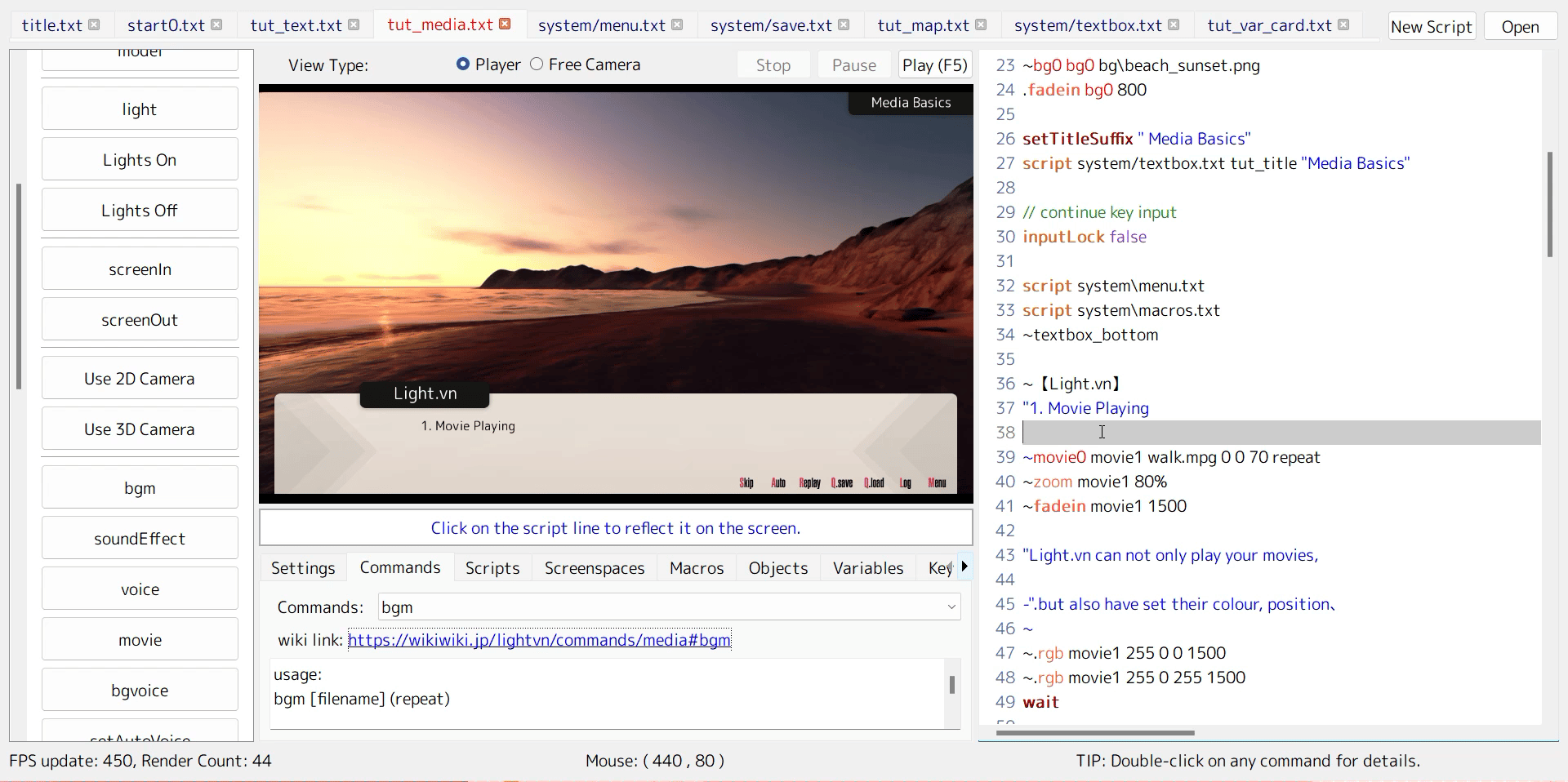Click the Q.save icon in the game textbox
The image size is (1568, 782).
click(842, 482)
